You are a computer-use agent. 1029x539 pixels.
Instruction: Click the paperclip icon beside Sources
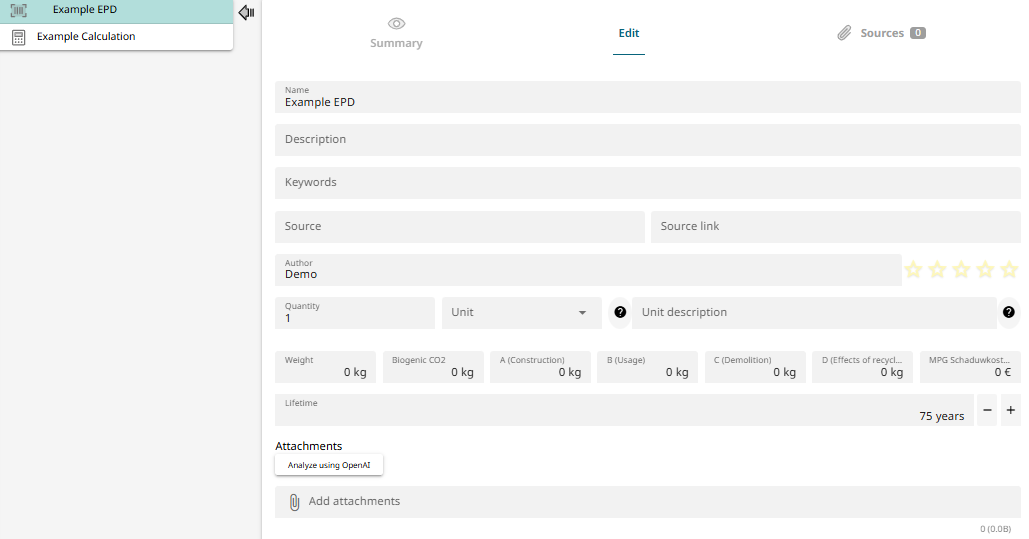click(845, 33)
